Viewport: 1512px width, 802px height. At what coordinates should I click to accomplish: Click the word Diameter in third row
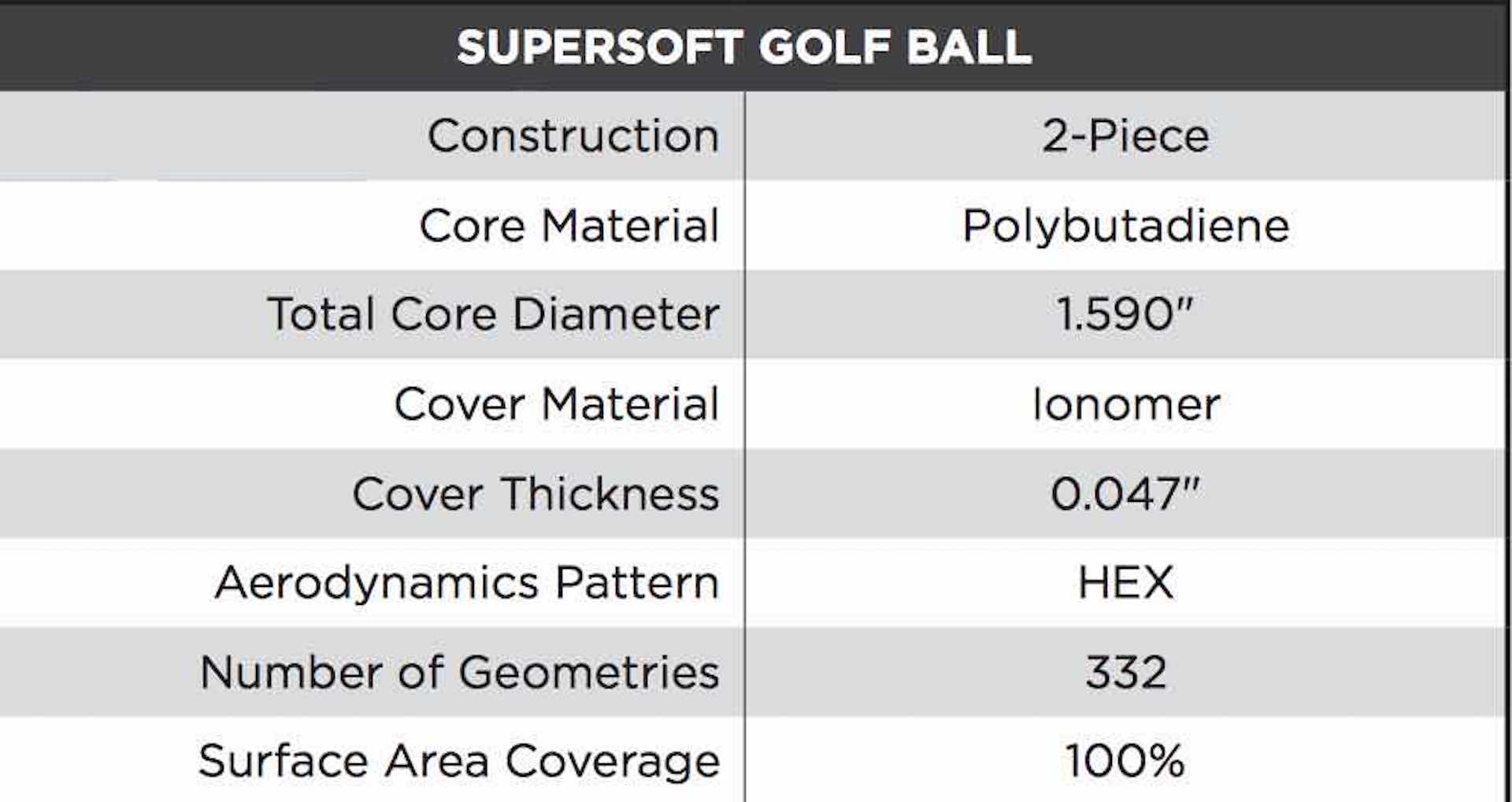click(x=616, y=314)
